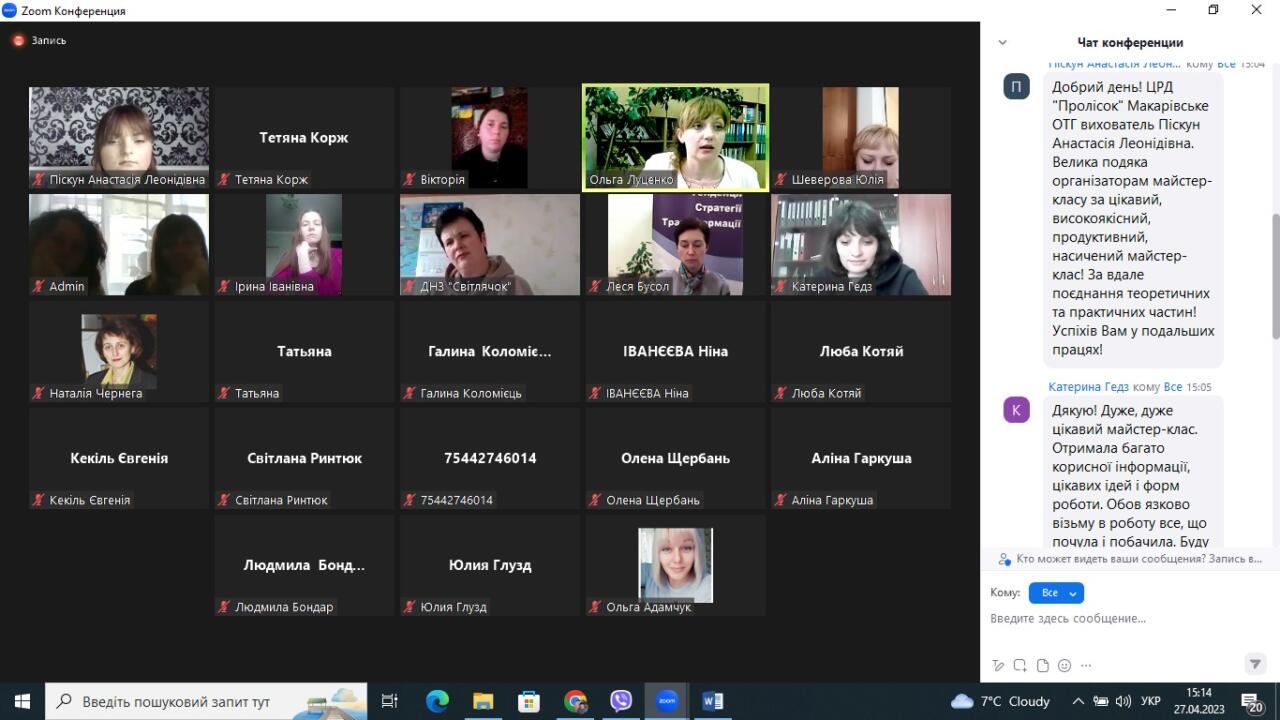Open Windows Start menu

coord(22,701)
